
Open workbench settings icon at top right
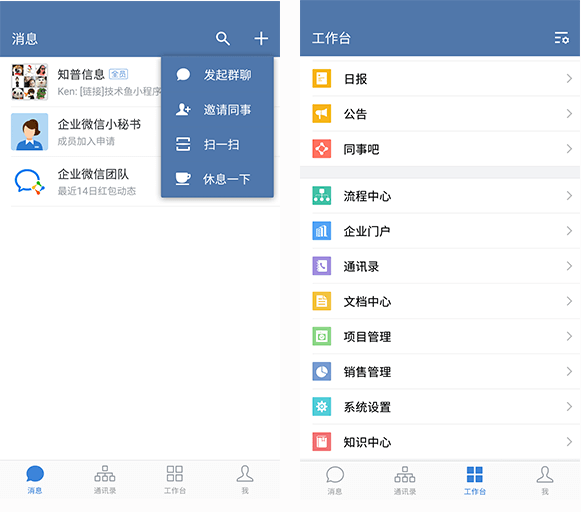[x=561, y=38]
